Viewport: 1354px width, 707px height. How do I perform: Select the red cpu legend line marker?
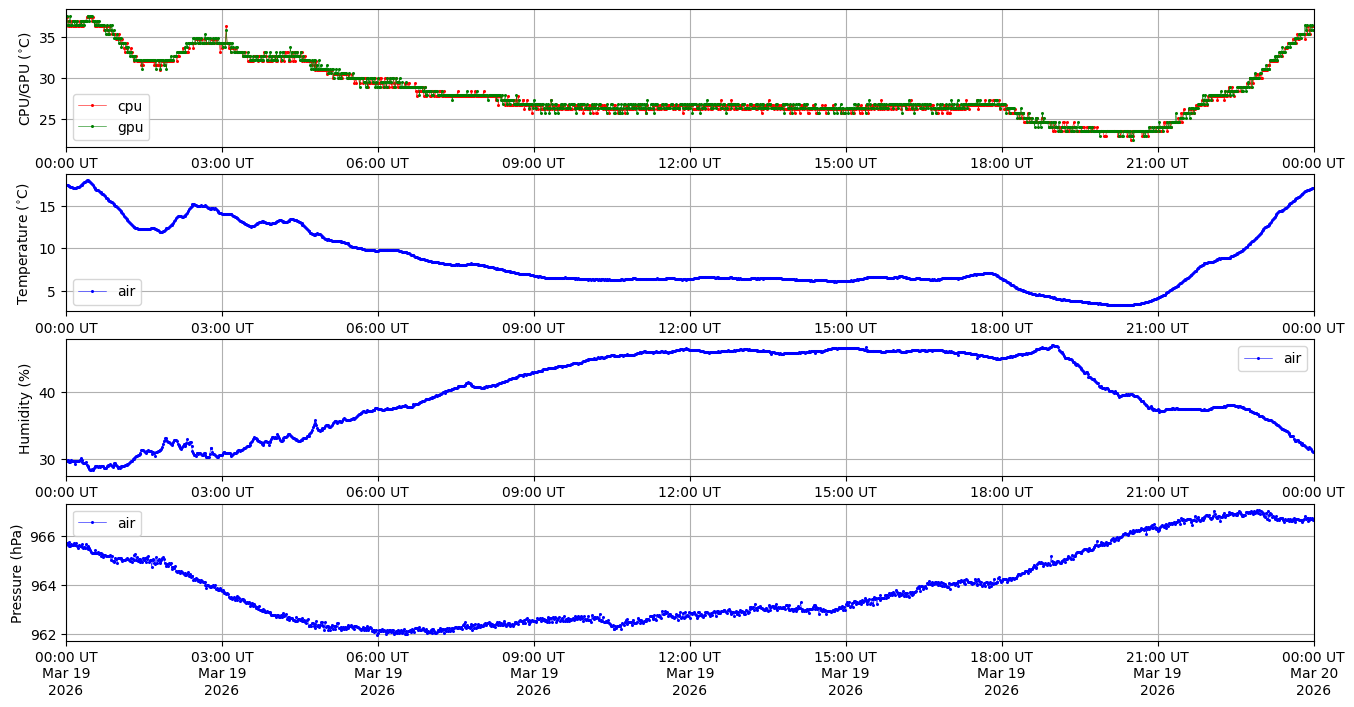click(93, 106)
